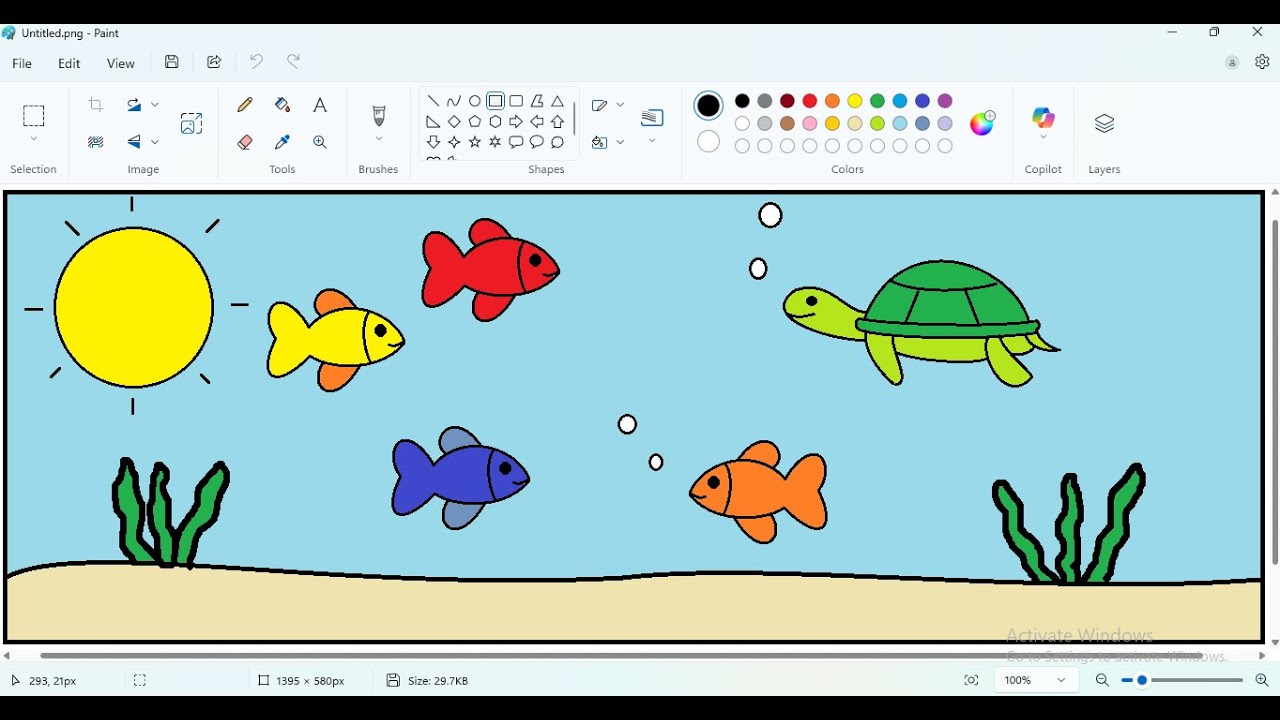Select the Color picker eyedropper tool
This screenshot has width=1280, height=720.
(283, 143)
